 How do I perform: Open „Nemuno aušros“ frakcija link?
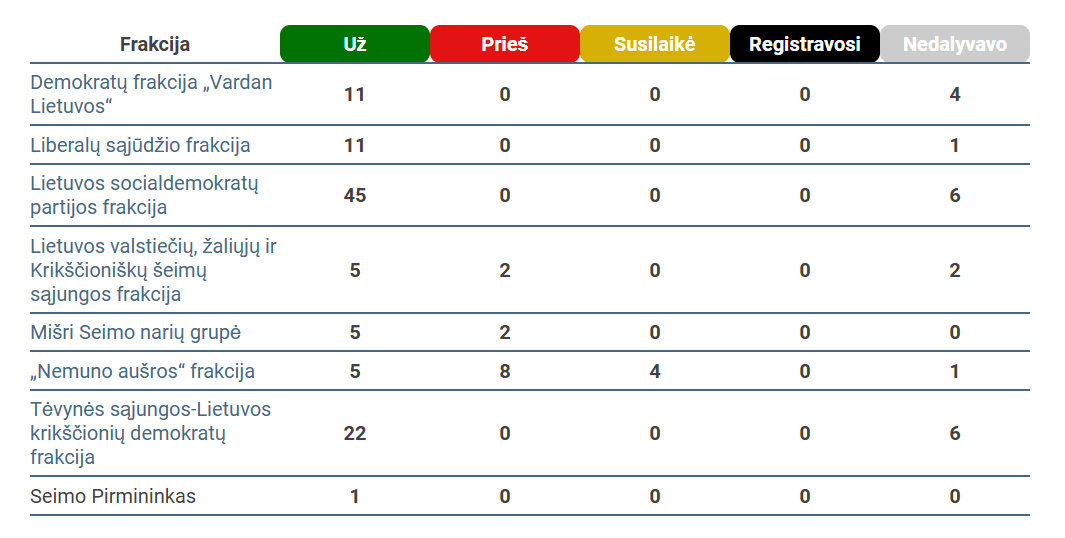(x=143, y=372)
